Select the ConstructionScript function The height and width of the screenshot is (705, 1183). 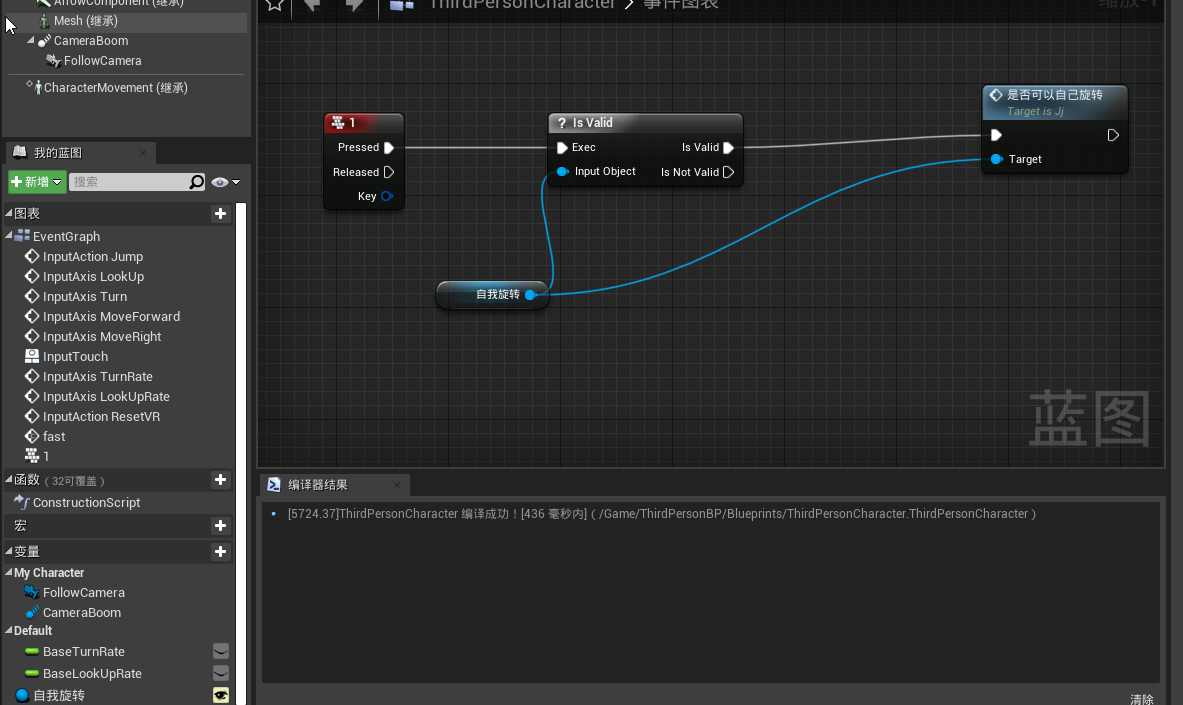86,503
